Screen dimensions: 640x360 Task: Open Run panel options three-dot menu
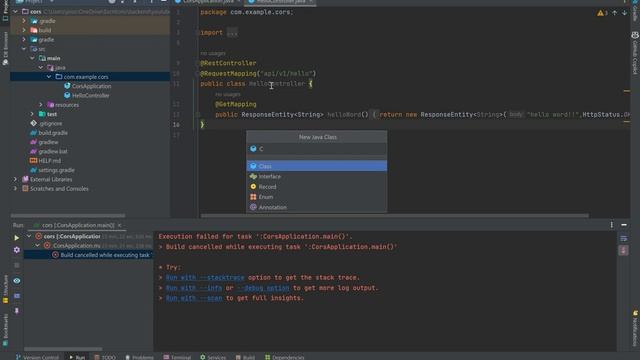pyautogui.click(x=611, y=225)
